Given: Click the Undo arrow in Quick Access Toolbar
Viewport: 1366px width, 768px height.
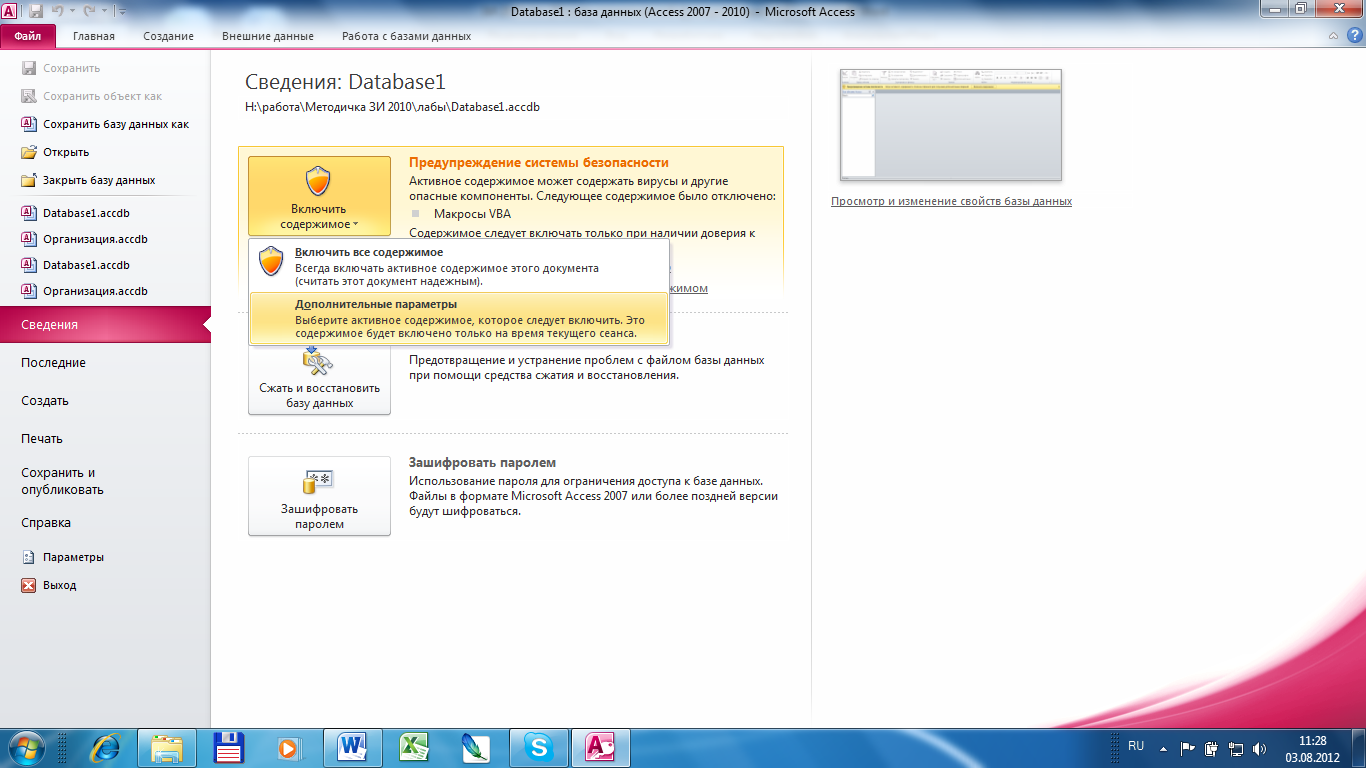Looking at the screenshot, I should pyautogui.click(x=58, y=11).
